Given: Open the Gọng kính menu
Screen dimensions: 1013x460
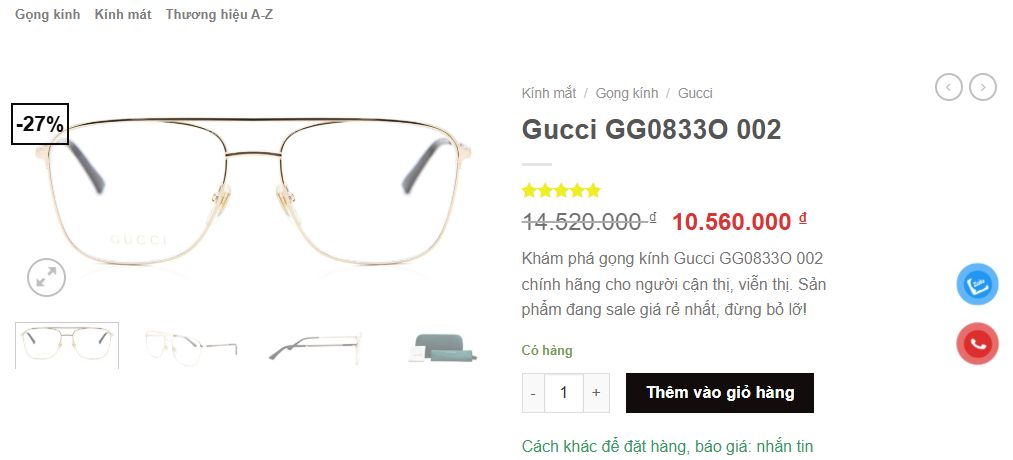Looking at the screenshot, I should [x=48, y=14].
